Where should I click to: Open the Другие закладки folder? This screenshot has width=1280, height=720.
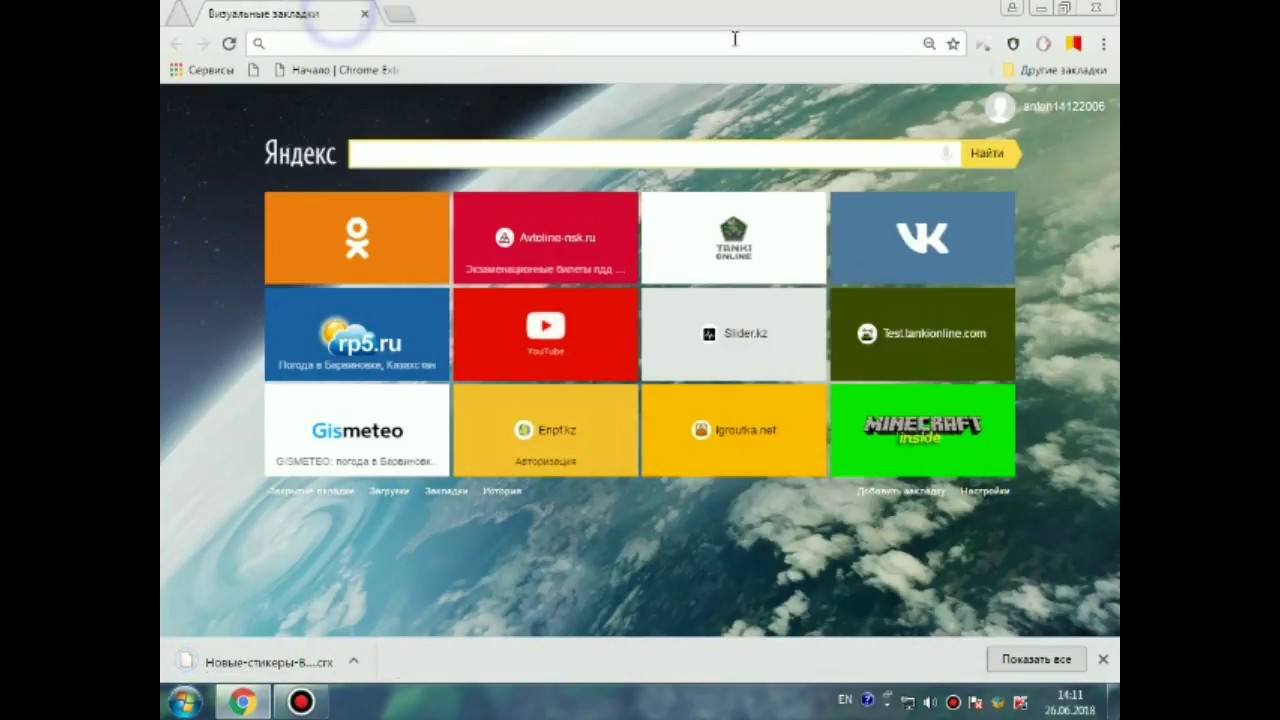pyautogui.click(x=1054, y=70)
